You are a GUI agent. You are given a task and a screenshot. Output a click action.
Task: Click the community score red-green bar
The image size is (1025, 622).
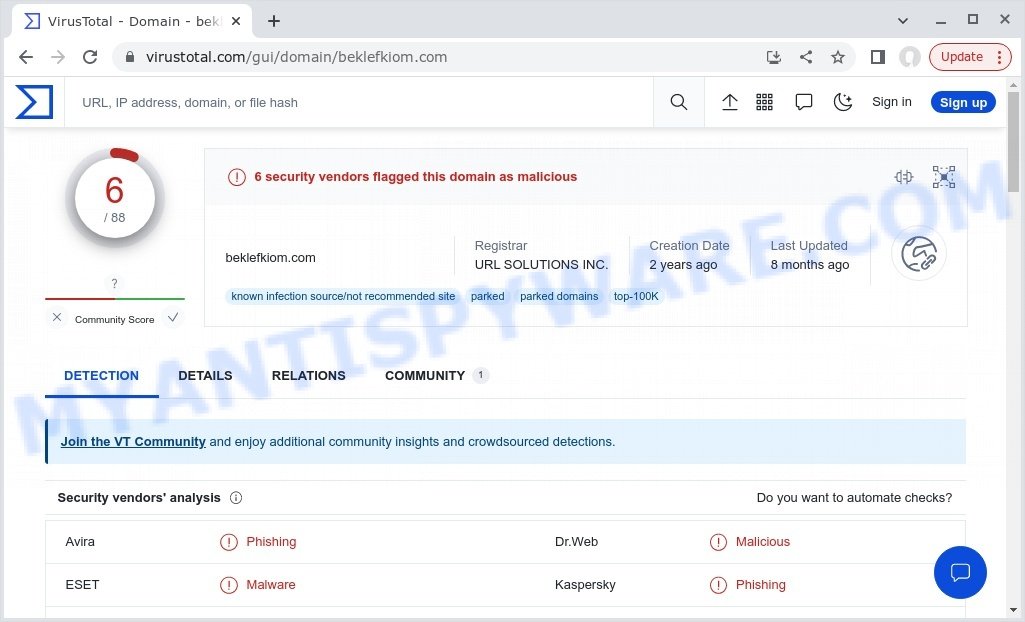pyautogui.click(x=114, y=299)
